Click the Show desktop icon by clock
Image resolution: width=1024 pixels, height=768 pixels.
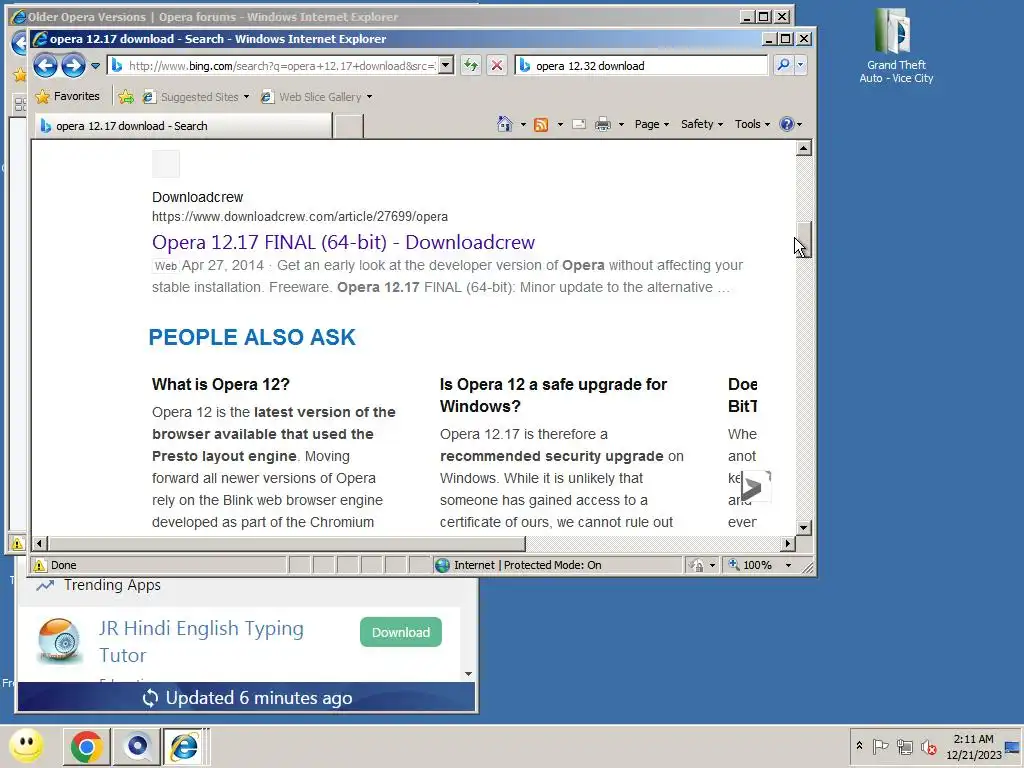1012,747
